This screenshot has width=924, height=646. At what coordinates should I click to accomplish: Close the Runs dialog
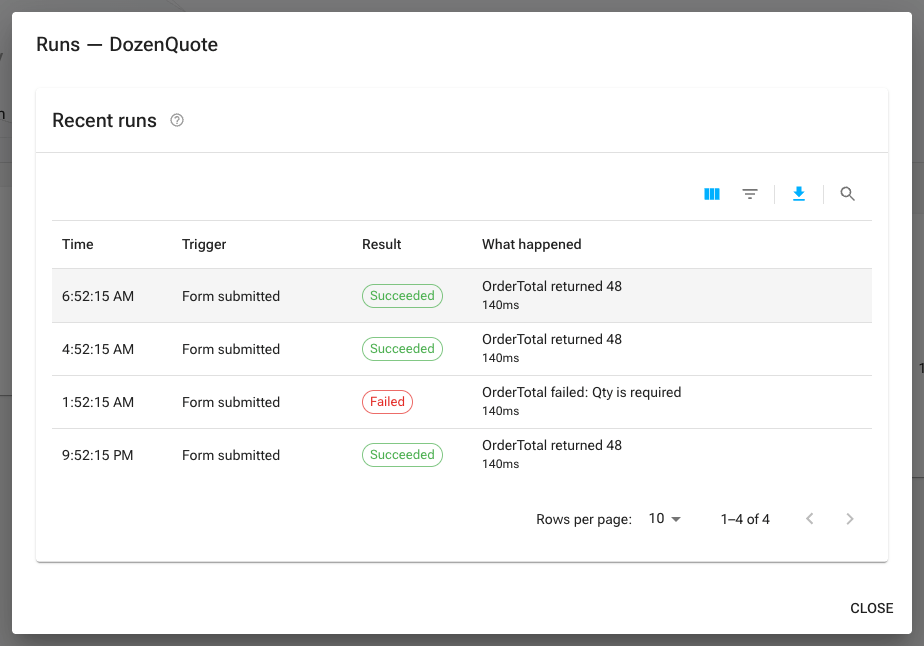pos(872,608)
